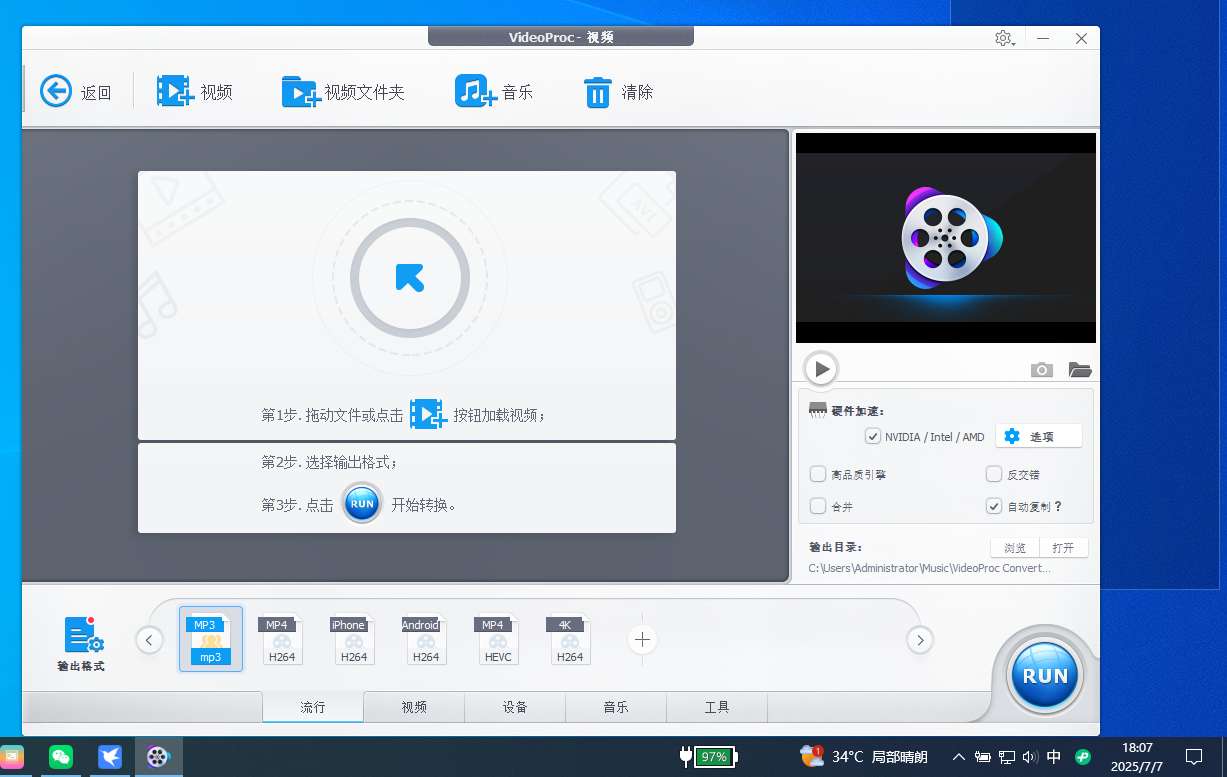The width and height of the screenshot is (1227, 777).
Task: Open the 输出格式 settings icon
Action: (x=84, y=635)
